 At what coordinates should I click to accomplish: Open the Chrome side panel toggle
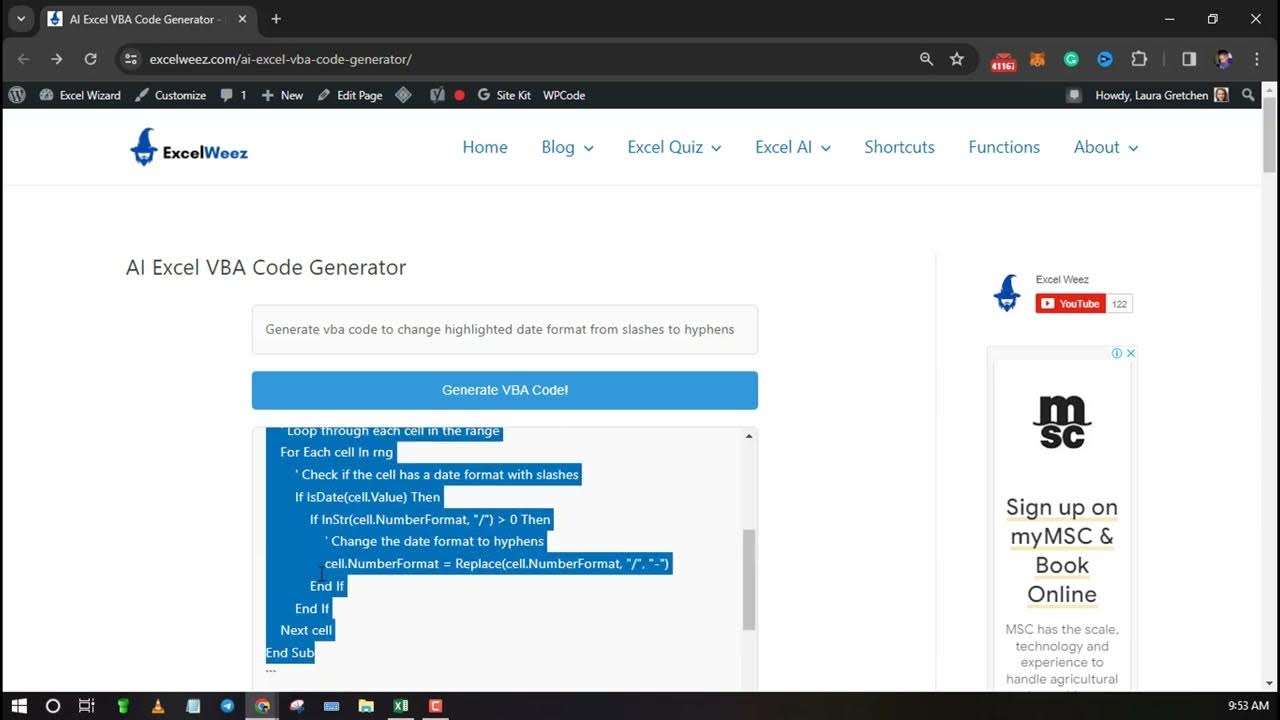1188,59
